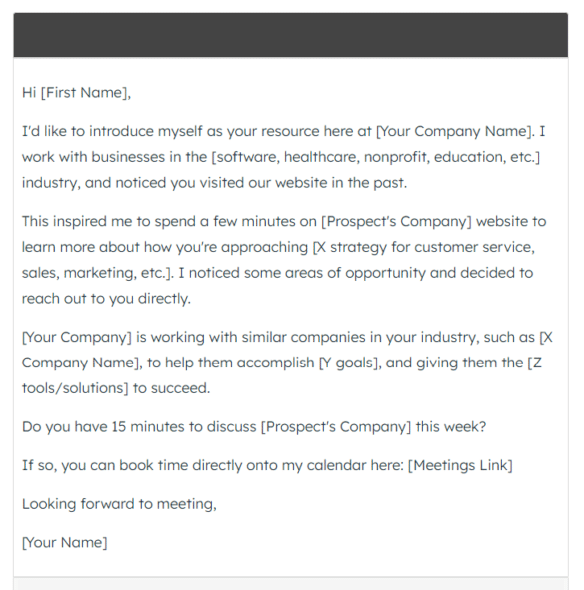Select the [software, healthcare, nonprofit, education, etc.] placeholder
The height and width of the screenshot is (590, 584).
click(376, 157)
